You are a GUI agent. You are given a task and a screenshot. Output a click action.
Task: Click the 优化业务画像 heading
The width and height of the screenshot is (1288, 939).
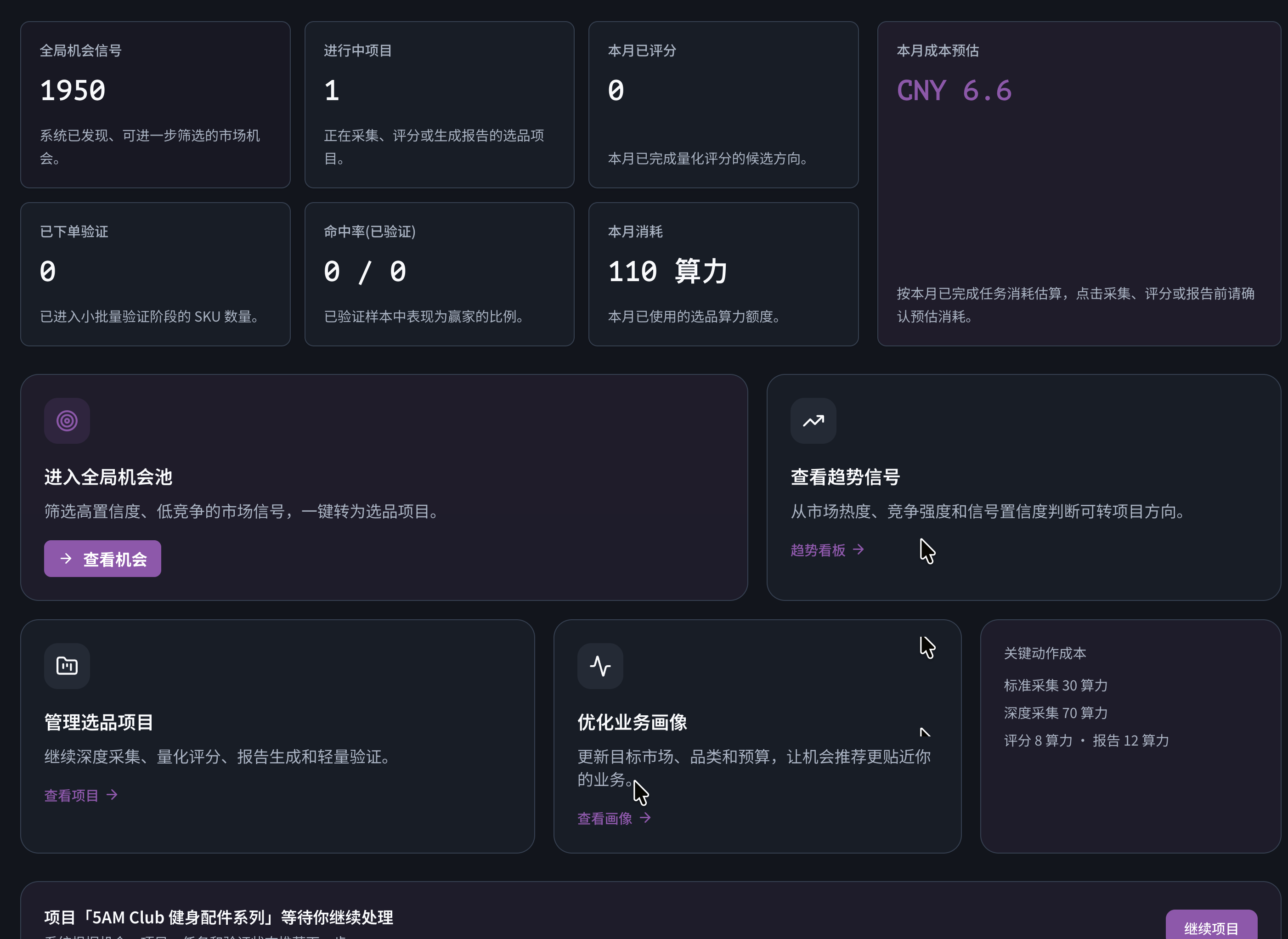632,723
